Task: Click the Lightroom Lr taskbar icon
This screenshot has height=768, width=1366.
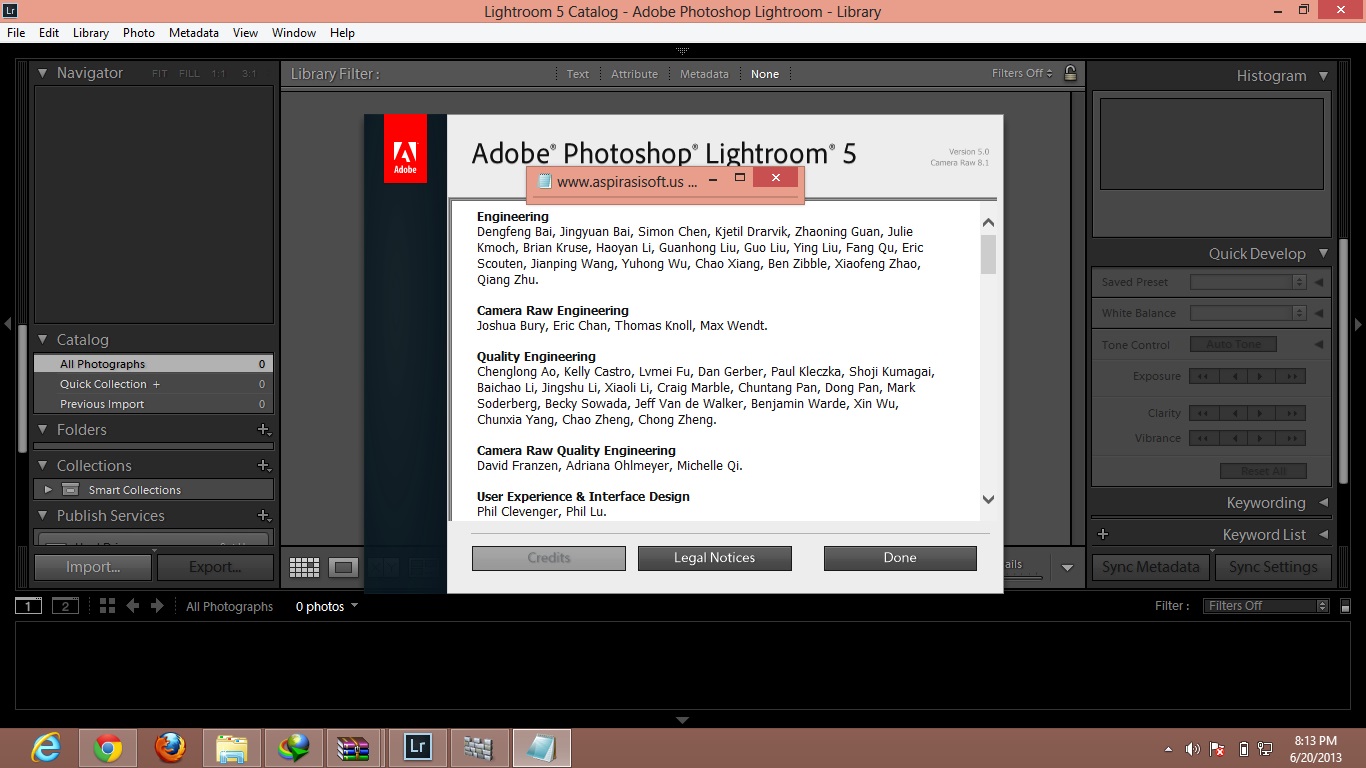Action: 417,748
